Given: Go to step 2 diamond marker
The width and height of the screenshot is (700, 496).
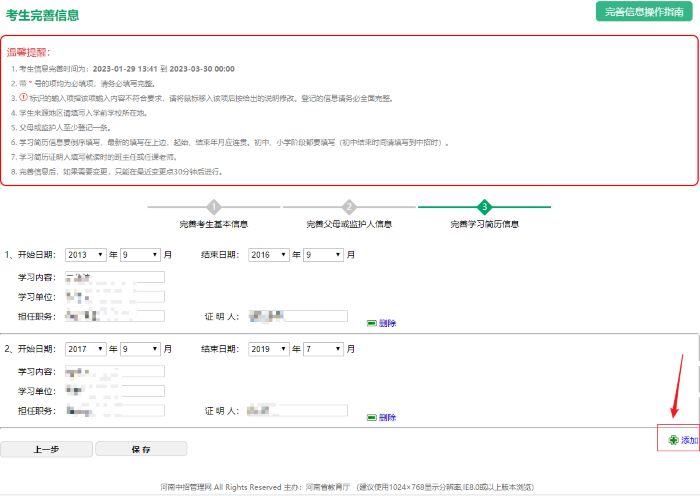Looking at the screenshot, I should (x=349, y=207).
